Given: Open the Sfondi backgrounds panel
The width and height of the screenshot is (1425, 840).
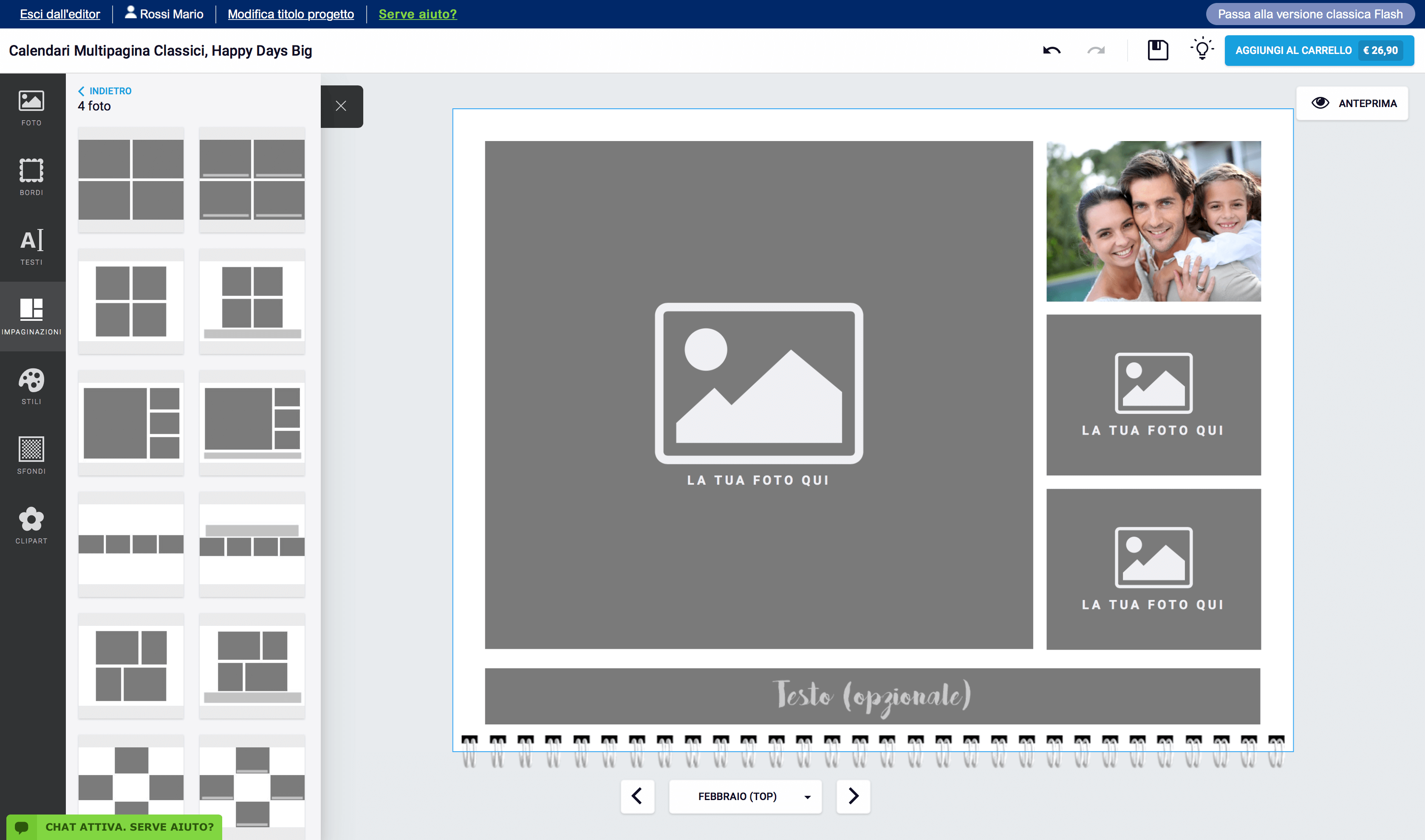Looking at the screenshot, I should [32, 455].
